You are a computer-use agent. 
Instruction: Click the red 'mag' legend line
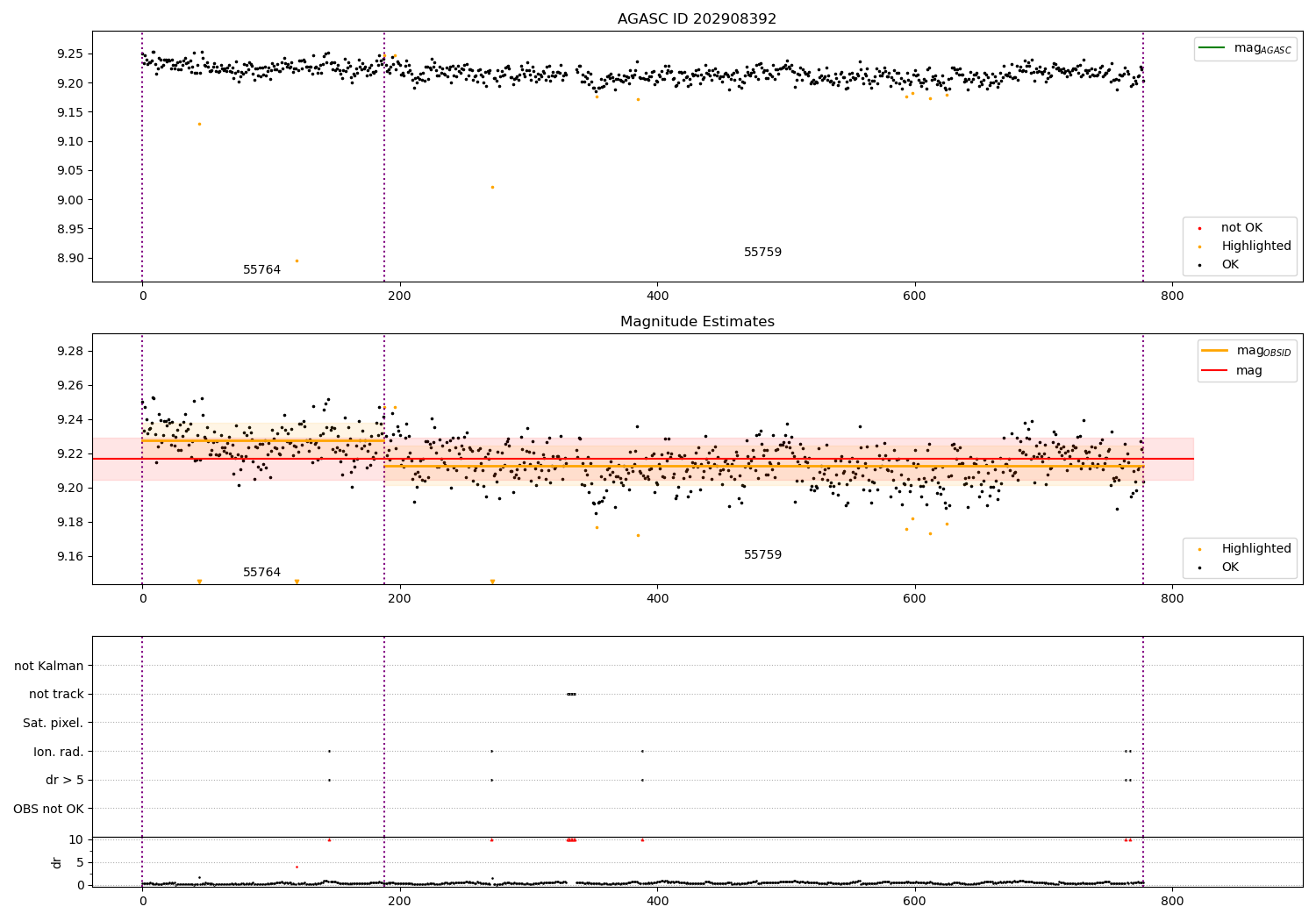click(1216, 371)
